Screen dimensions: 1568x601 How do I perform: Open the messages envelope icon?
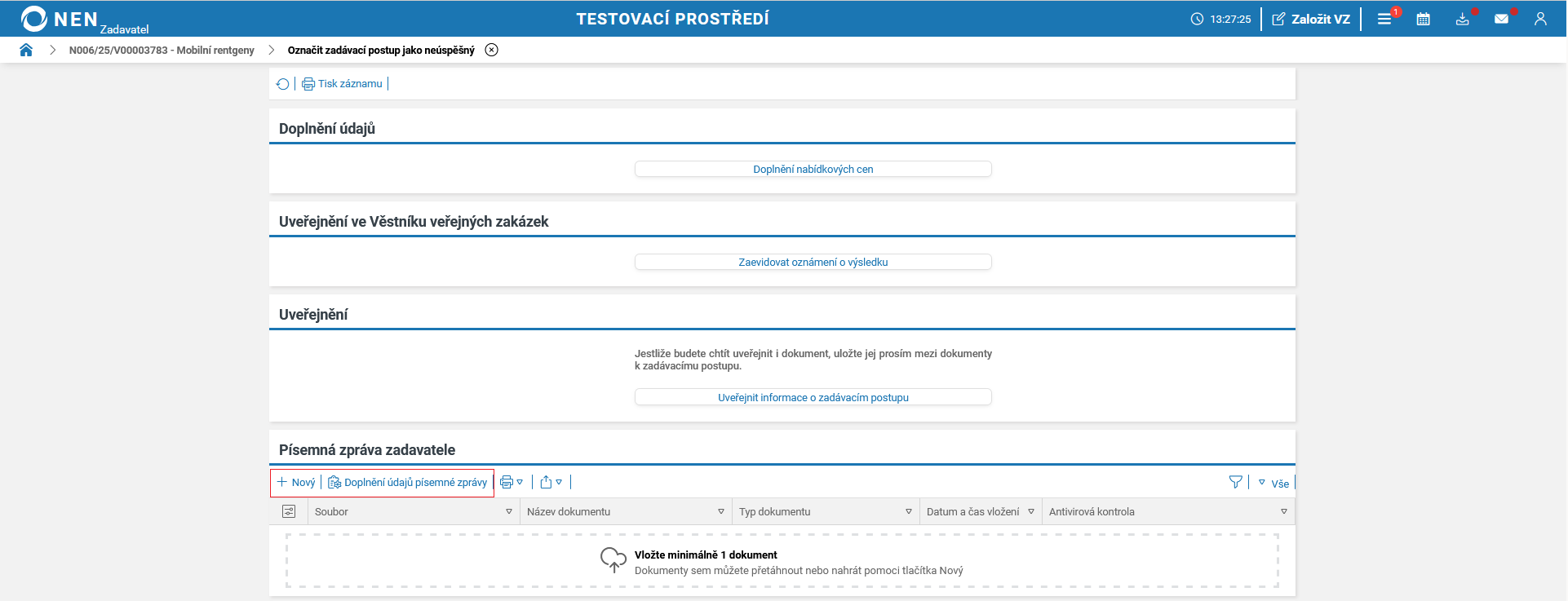tap(1501, 19)
